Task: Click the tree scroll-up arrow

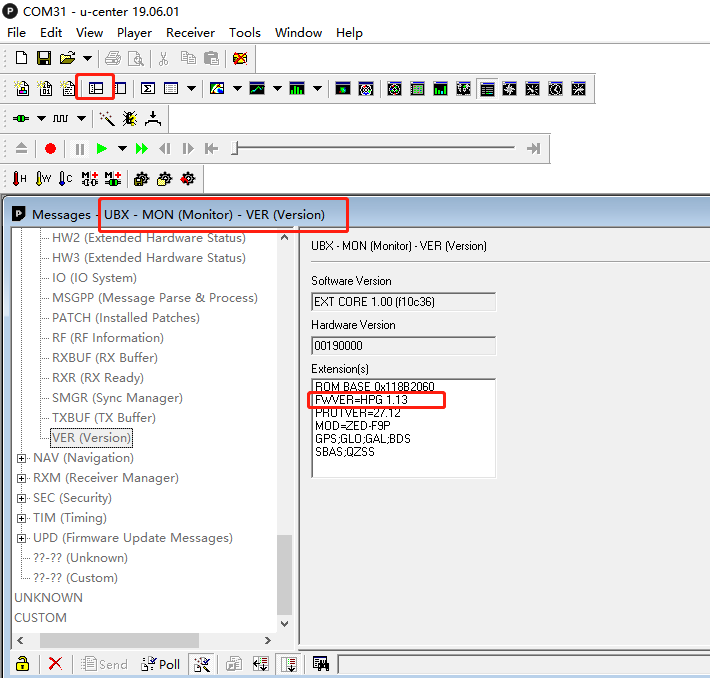Action: click(284, 237)
